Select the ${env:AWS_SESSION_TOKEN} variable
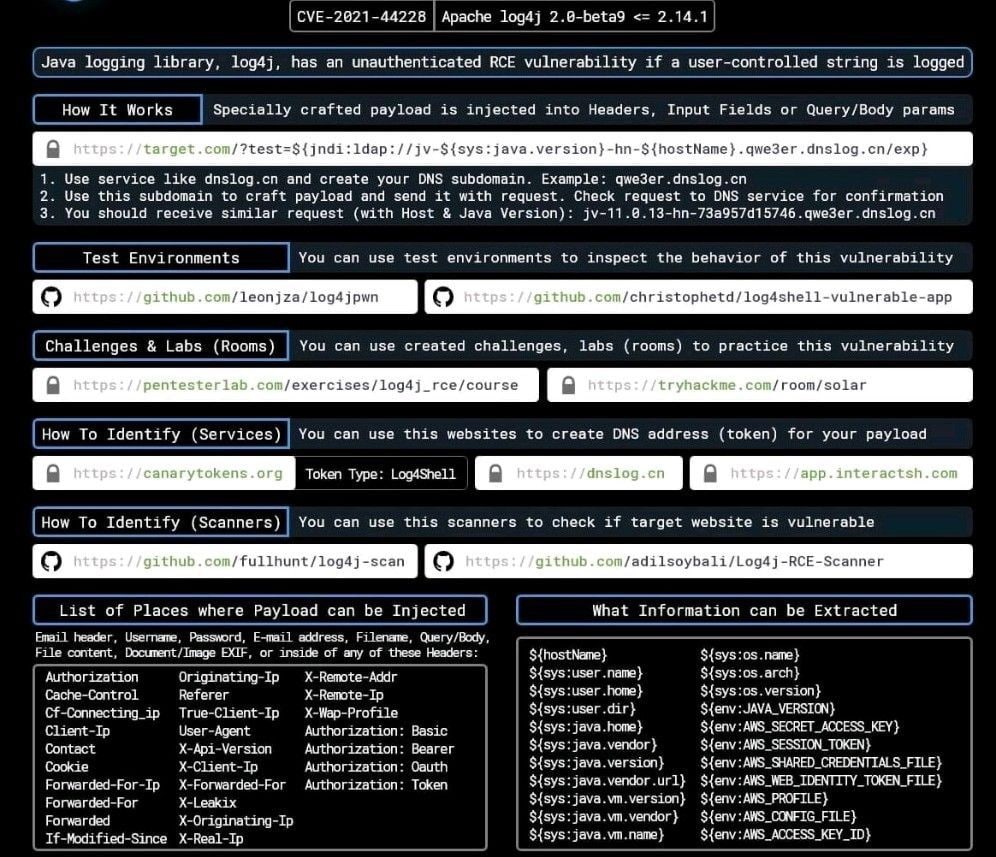 [x=786, y=745]
